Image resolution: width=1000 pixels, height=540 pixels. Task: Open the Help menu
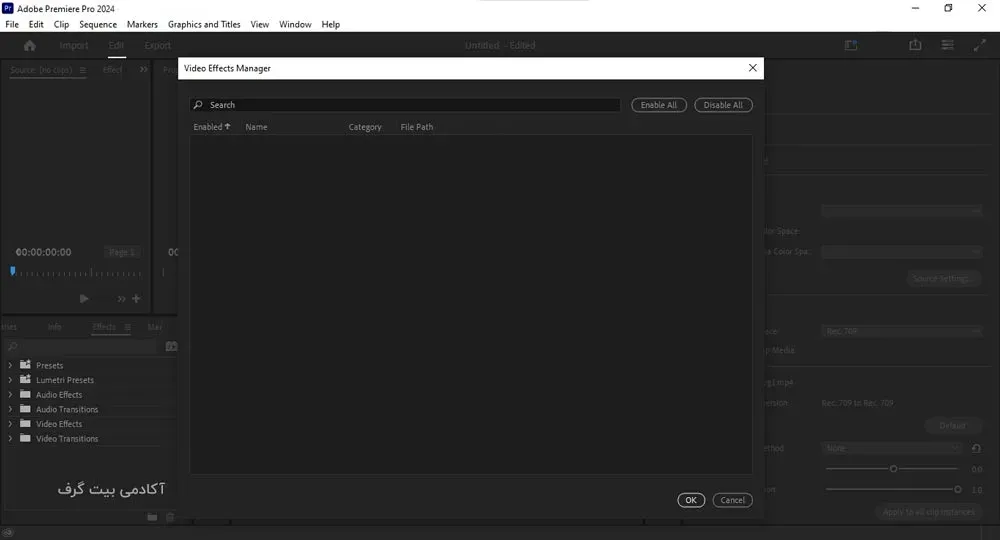[x=330, y=24]
